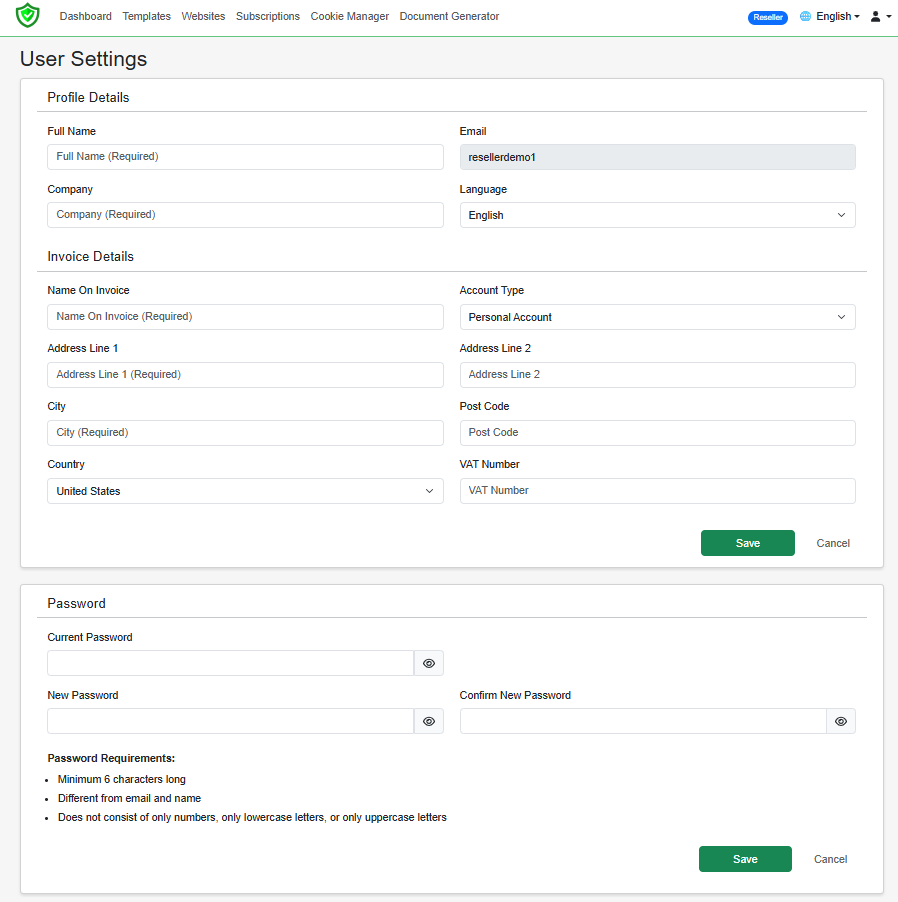Open the user account profile icon menu
Screen dimensions: 898x902
coord(881,16)
